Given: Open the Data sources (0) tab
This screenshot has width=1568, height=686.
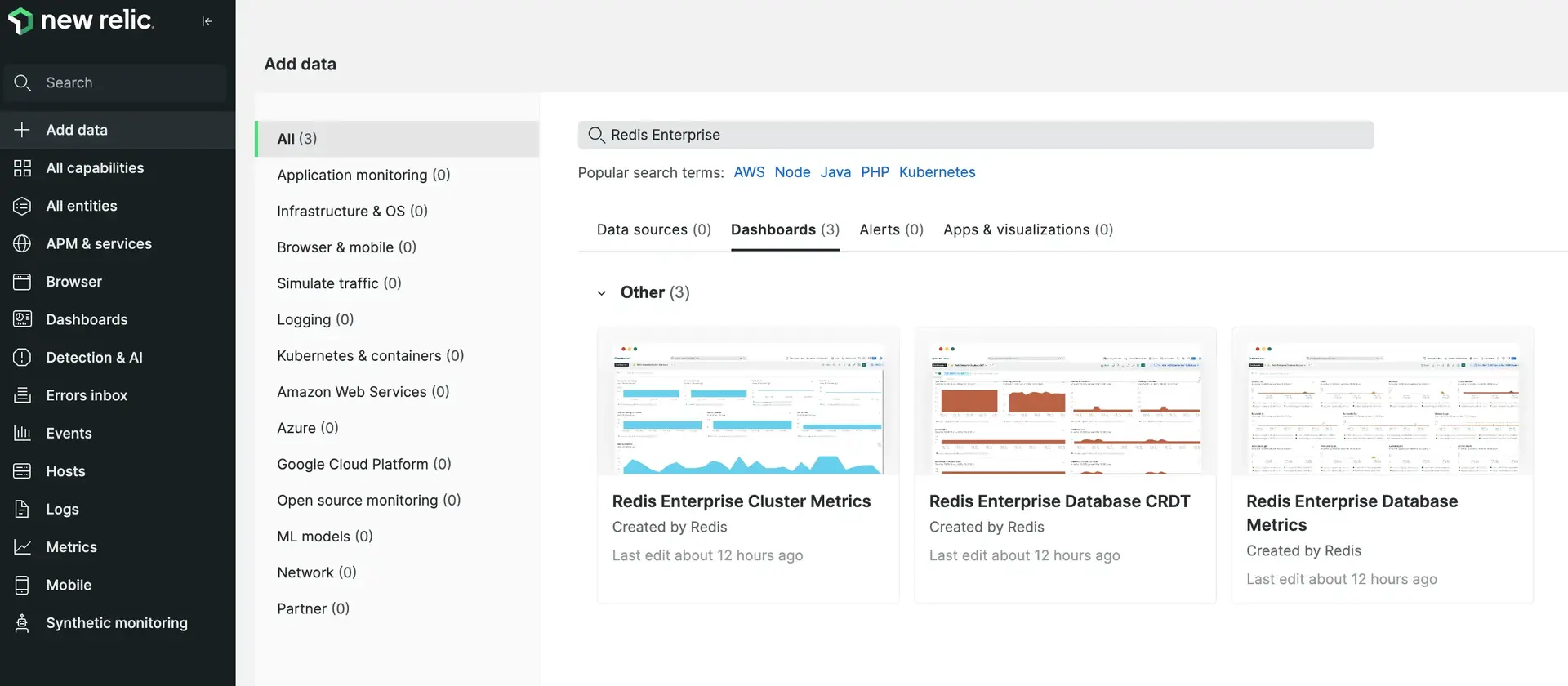Looking at the screenshot, I should point(654,229).
